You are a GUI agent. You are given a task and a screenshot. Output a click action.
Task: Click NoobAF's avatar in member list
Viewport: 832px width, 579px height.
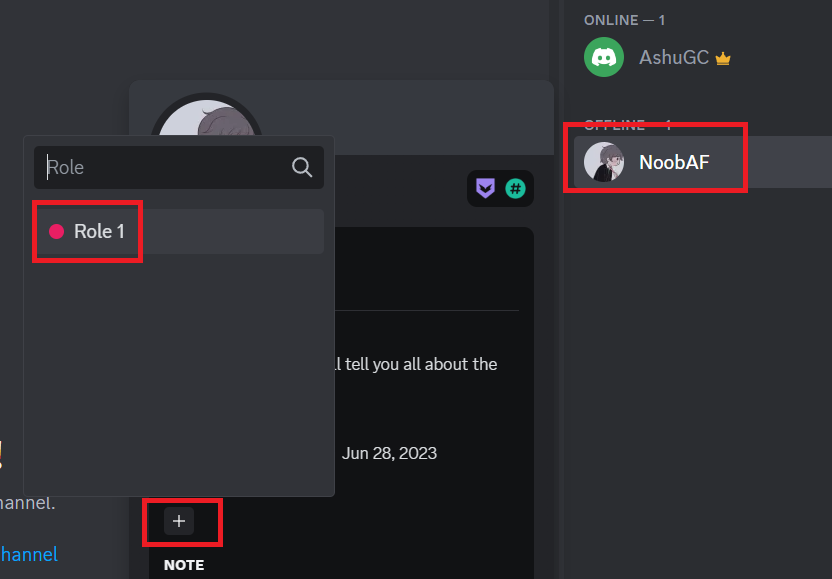pyautogui.click(x=604, y=162)
